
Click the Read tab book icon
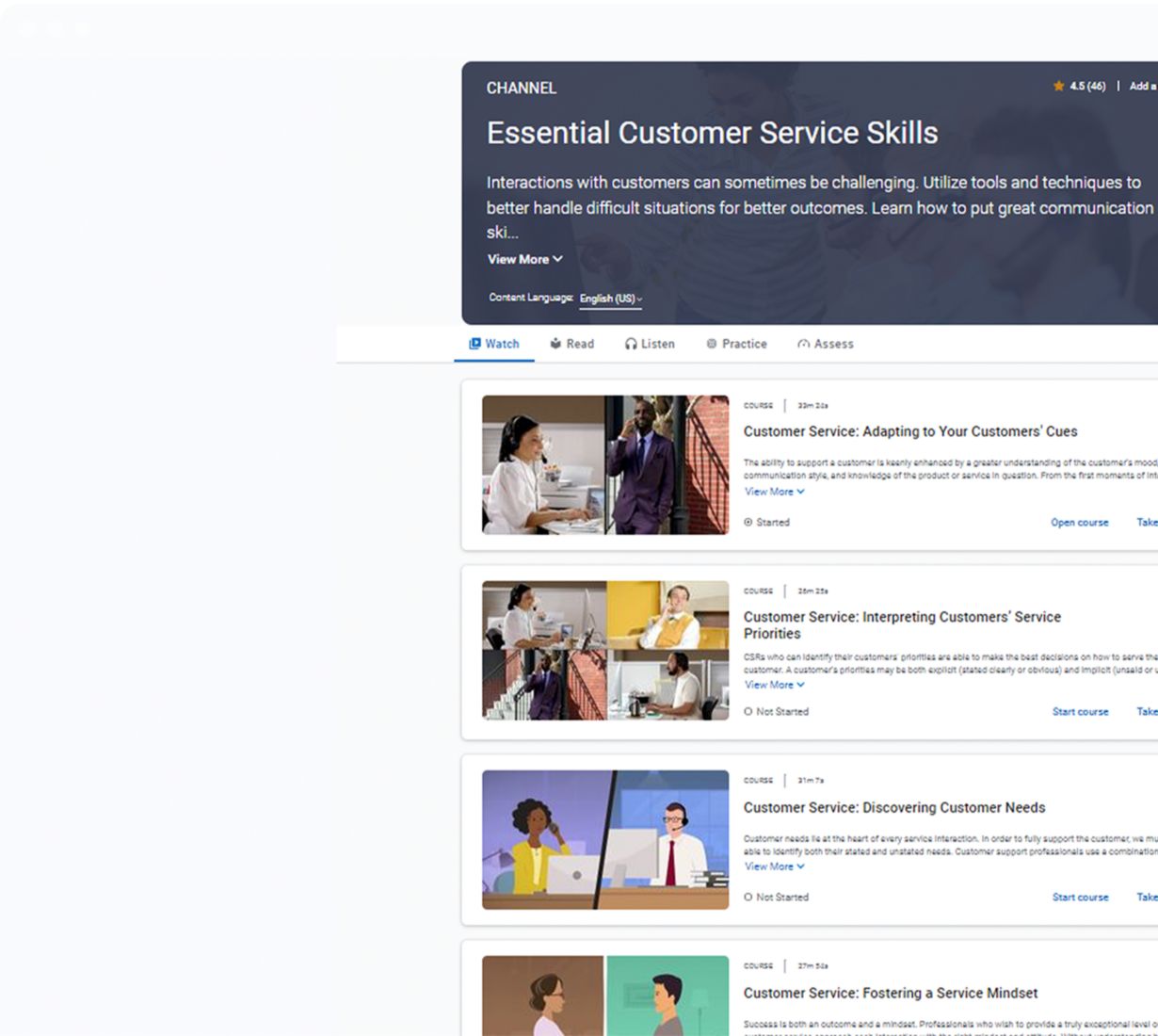click(555, 344)
